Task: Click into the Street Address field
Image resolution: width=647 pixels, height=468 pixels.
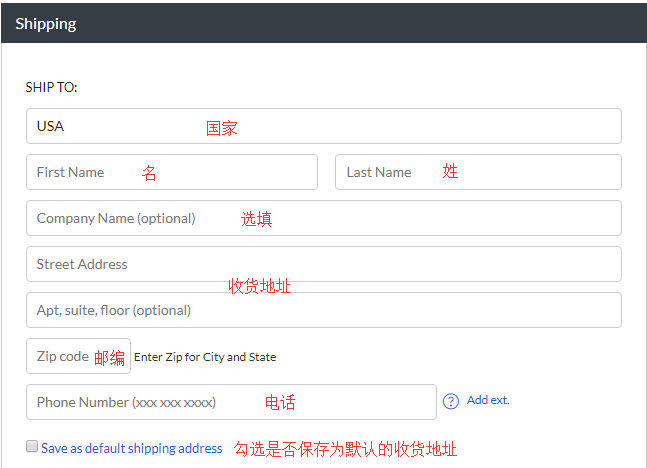Action: click(323, 264)
